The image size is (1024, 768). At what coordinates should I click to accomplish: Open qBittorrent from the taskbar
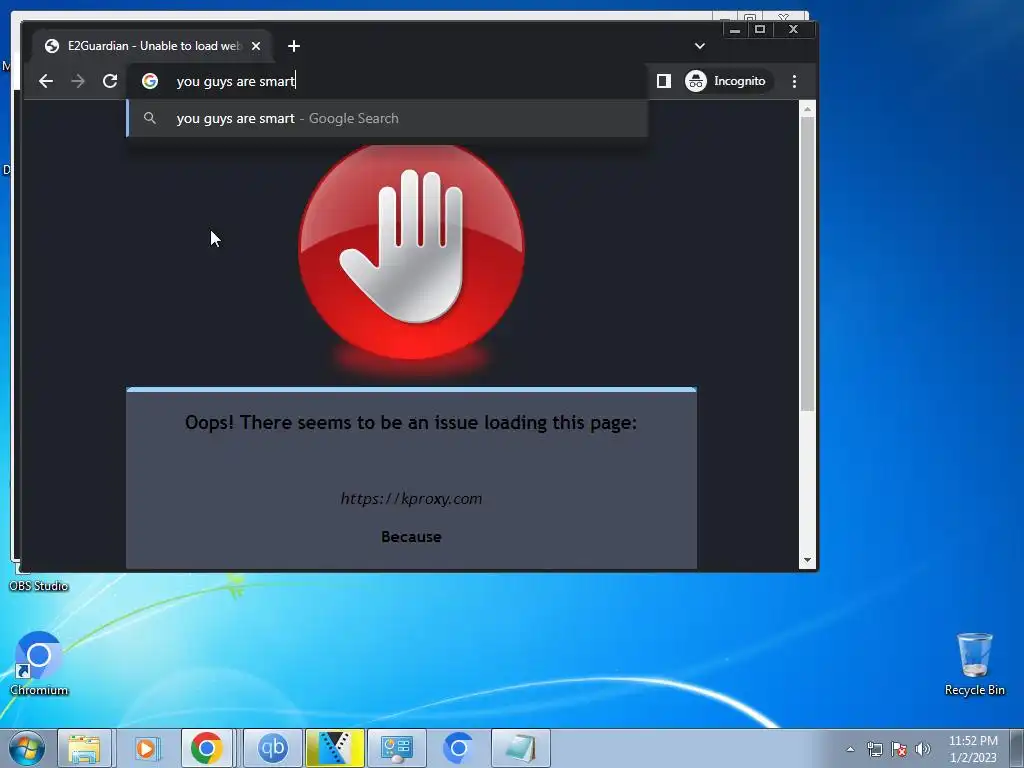[x=273, y=748]
